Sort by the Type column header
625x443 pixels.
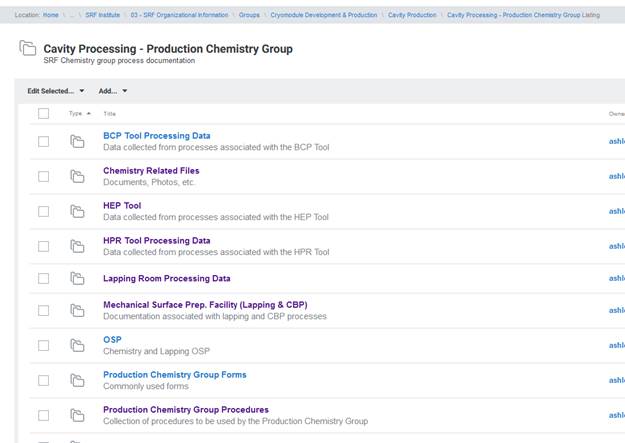[x=78, y=114]
